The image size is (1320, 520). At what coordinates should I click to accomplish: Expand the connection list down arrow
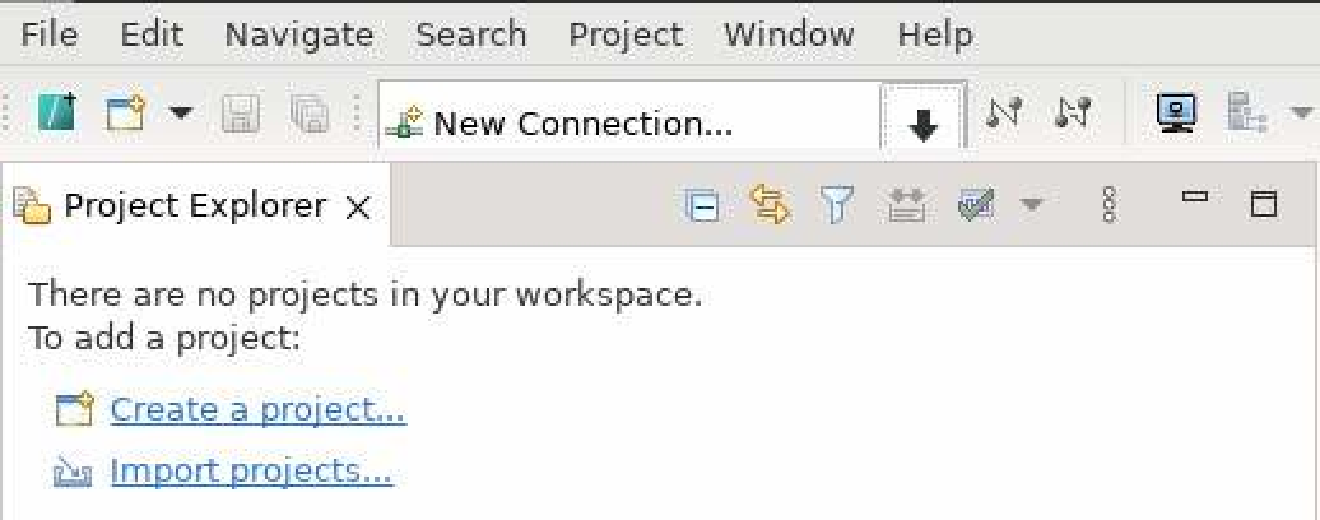pyautogui.click(x=924, y=124)
